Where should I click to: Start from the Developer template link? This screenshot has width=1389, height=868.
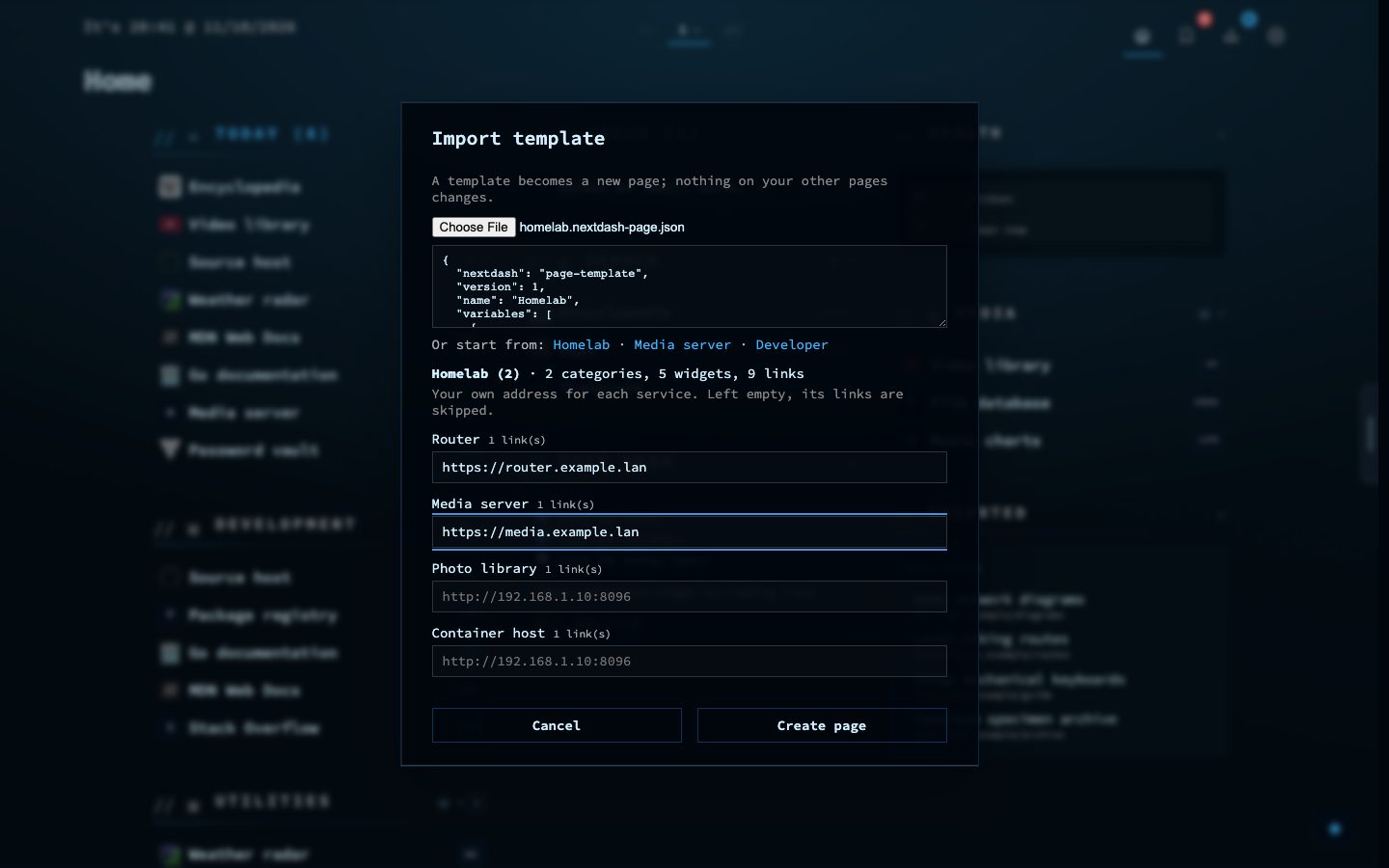pos(792,344)
